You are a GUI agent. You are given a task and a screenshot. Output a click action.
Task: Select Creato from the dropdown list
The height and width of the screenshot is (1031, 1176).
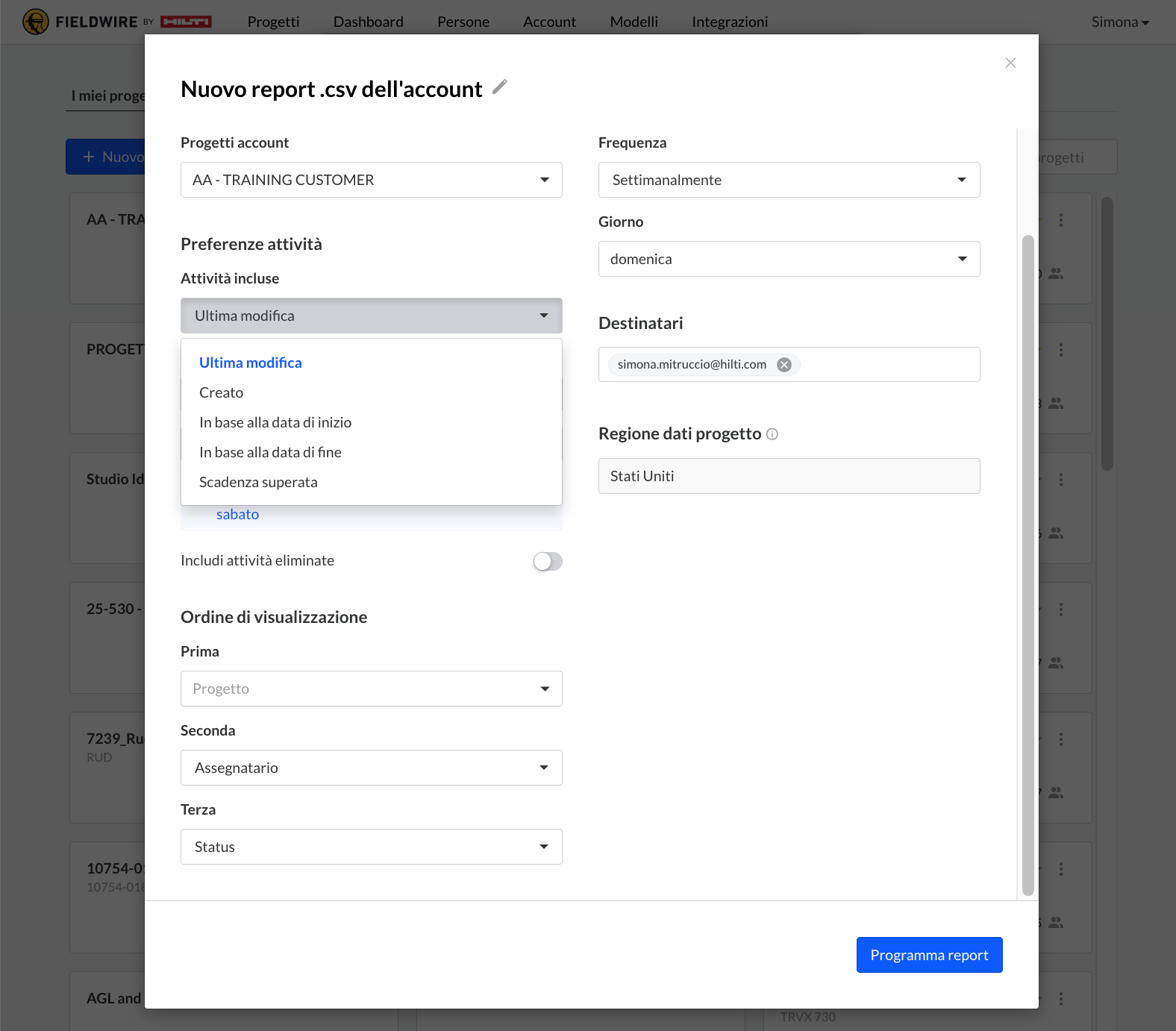click(222, 392)
